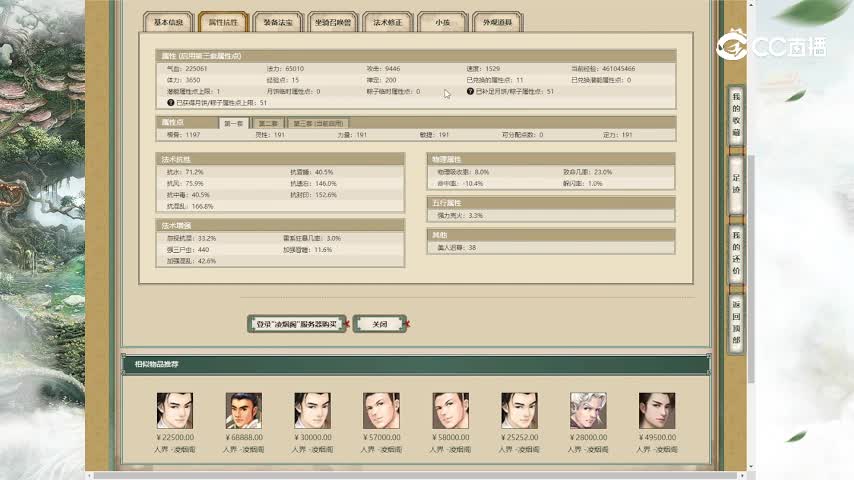Click the avatar priced ¥49500.00

pos(657,411)
